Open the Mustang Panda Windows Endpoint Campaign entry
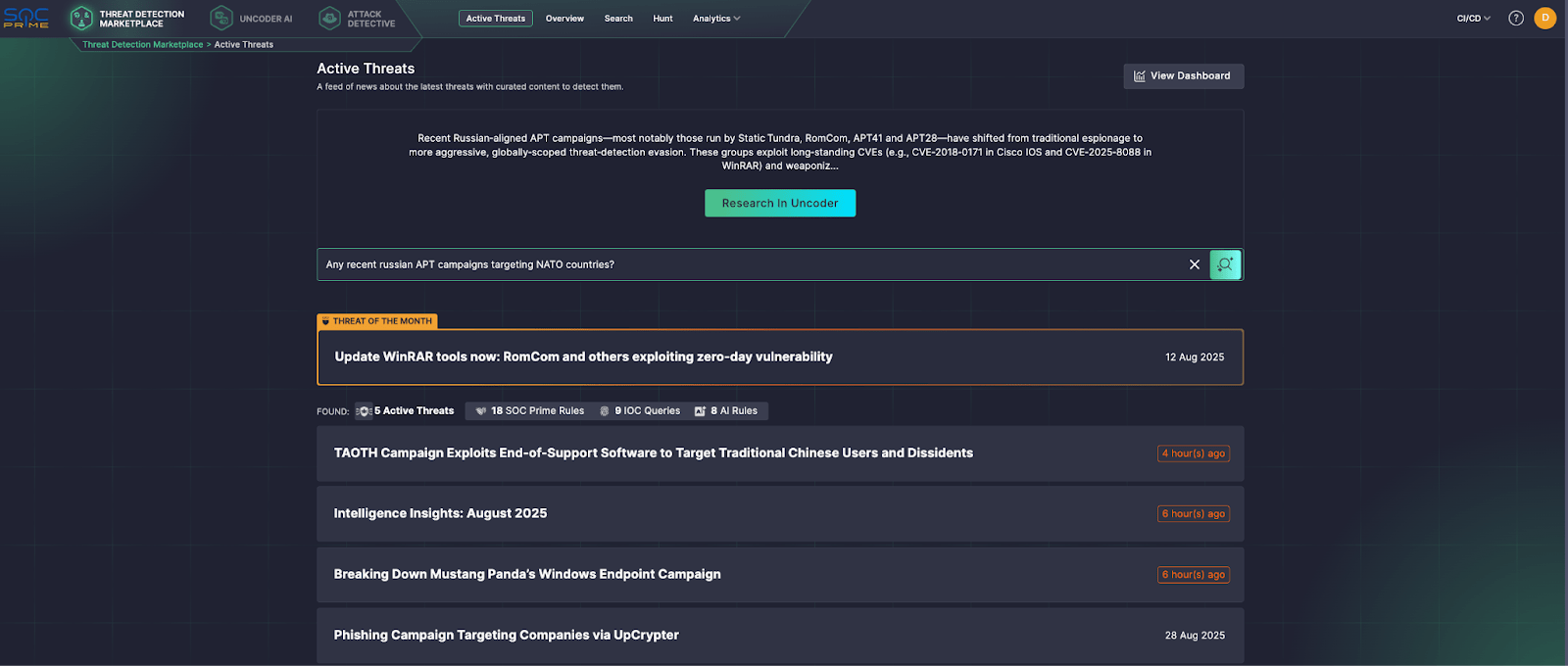This screenshot has width=1568, height=666. [780, 575]
